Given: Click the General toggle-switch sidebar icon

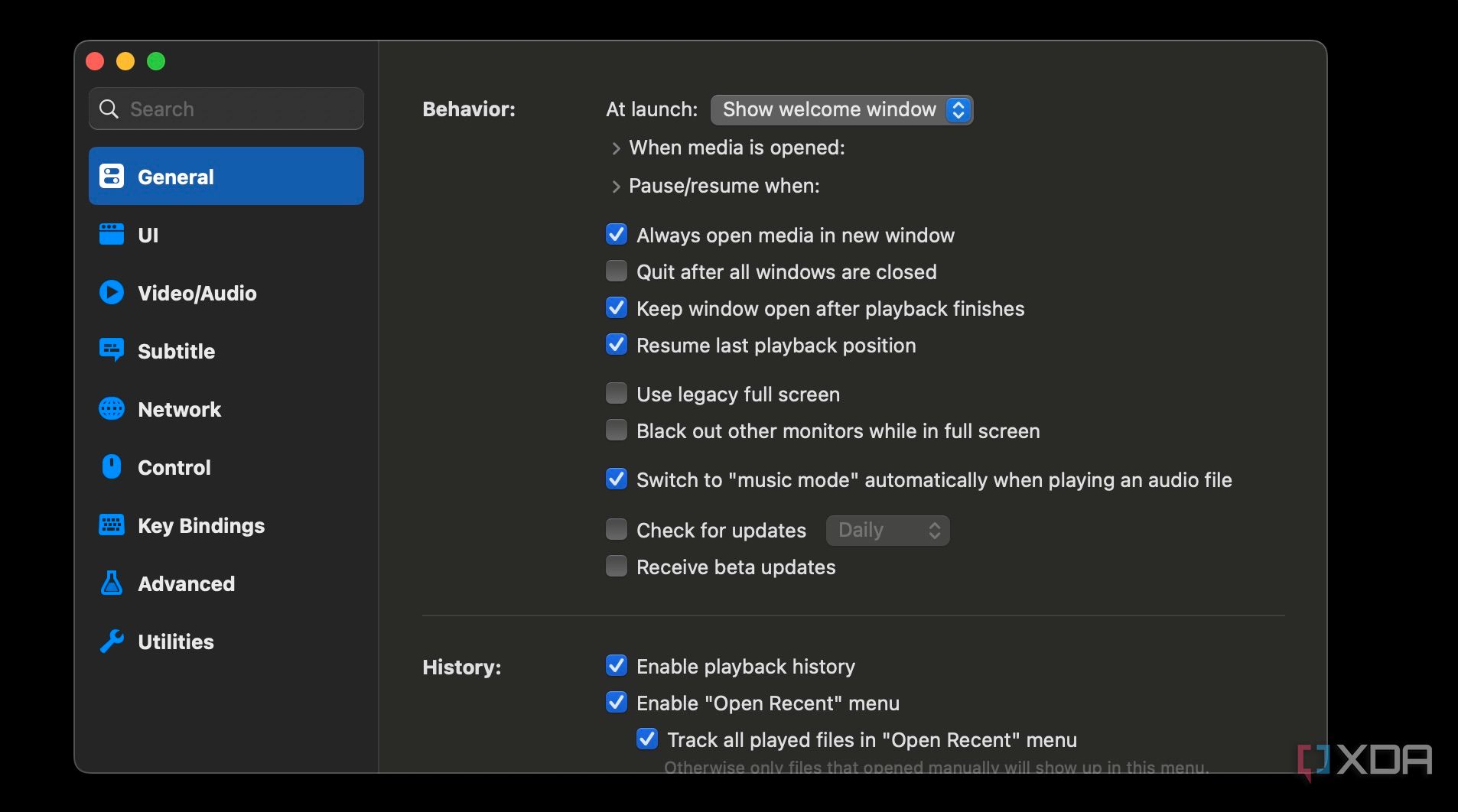Looking at the screenshot, I should click(x=112, y=176).
